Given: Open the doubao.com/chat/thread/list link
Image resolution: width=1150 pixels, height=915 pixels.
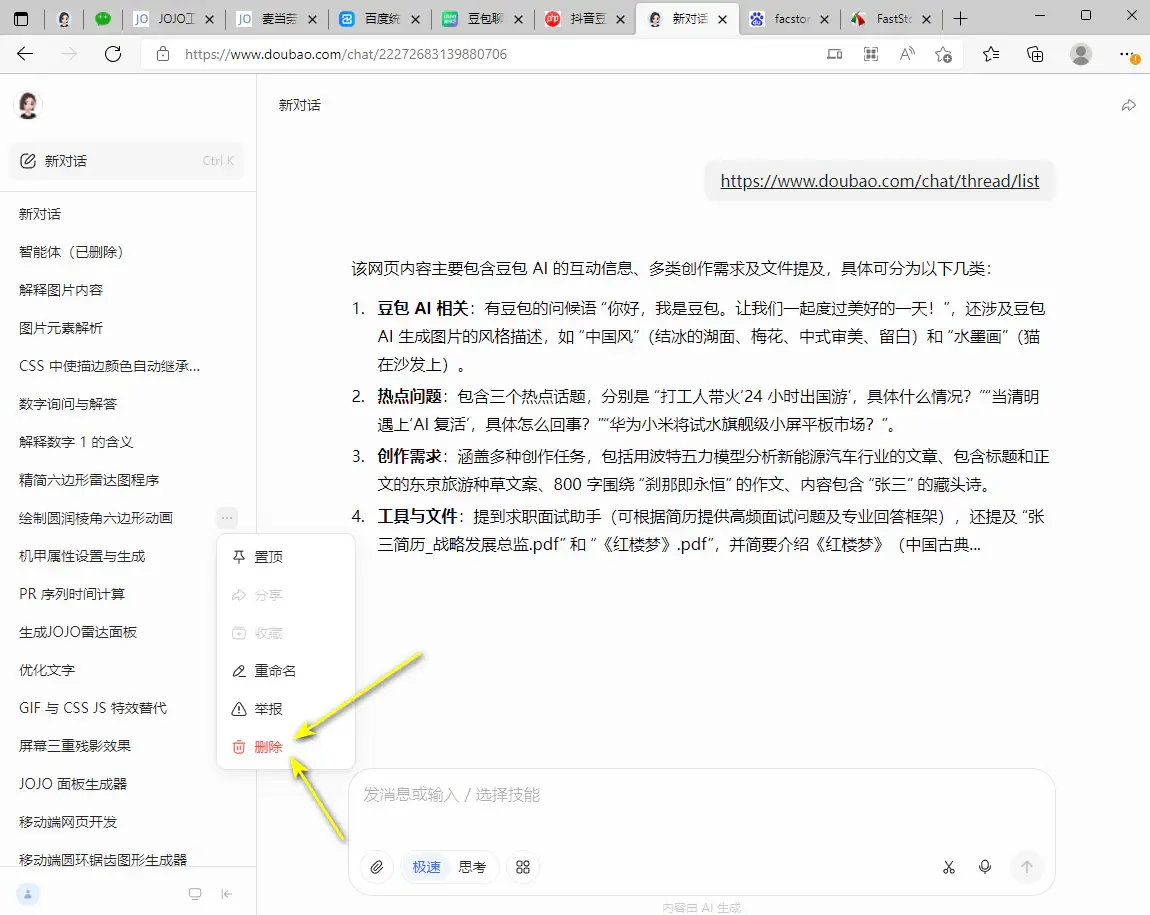Looking at the screenshot, I should coord(879,181).
